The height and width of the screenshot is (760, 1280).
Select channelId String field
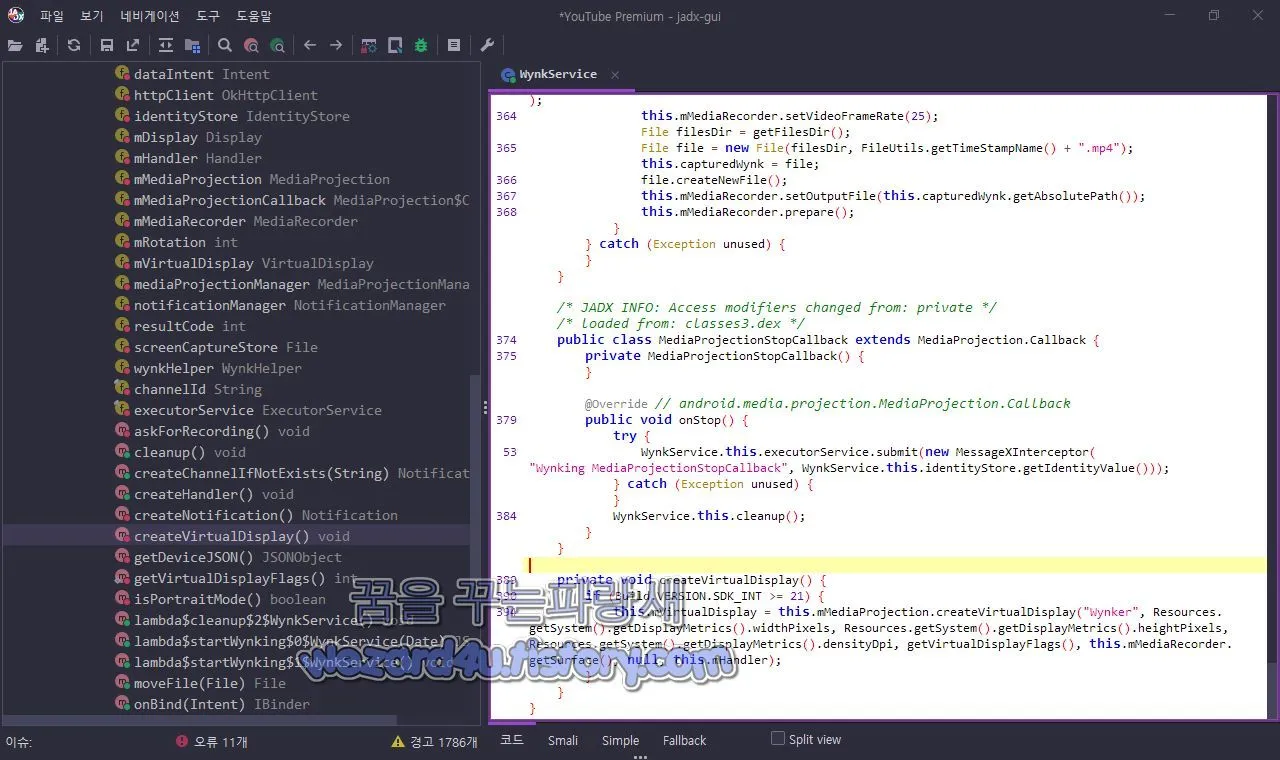(188, 389)
